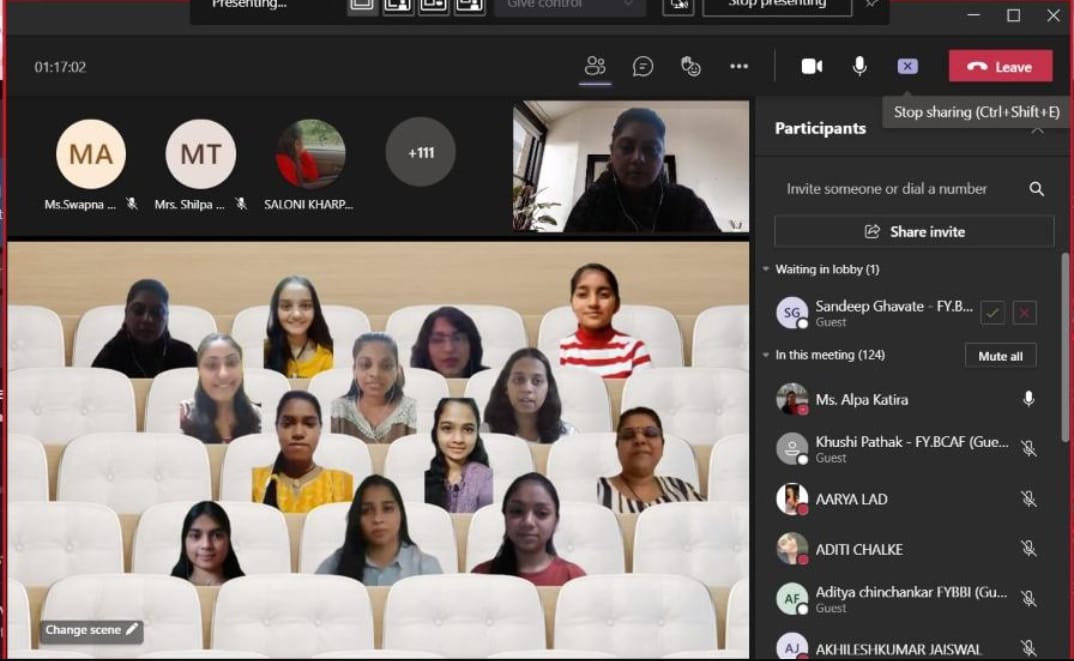Open the More actions ellipsis menu

click(x=739, y=66)
